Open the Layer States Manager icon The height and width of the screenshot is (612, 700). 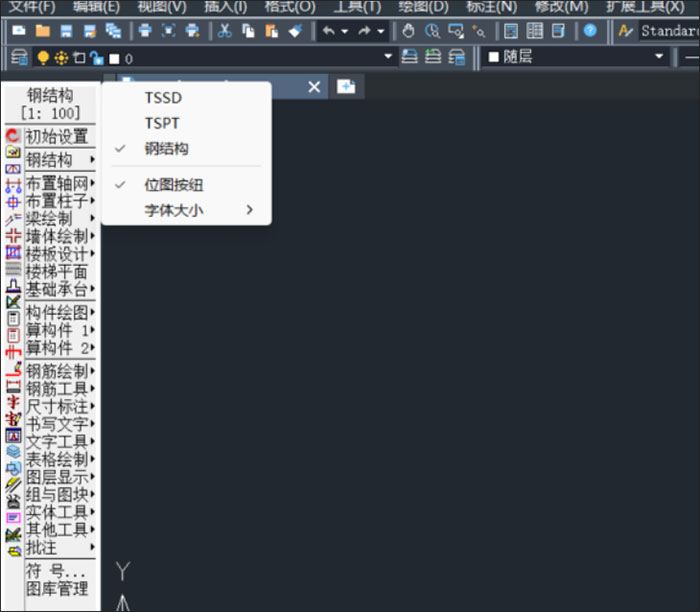click(x=456, y=57)
